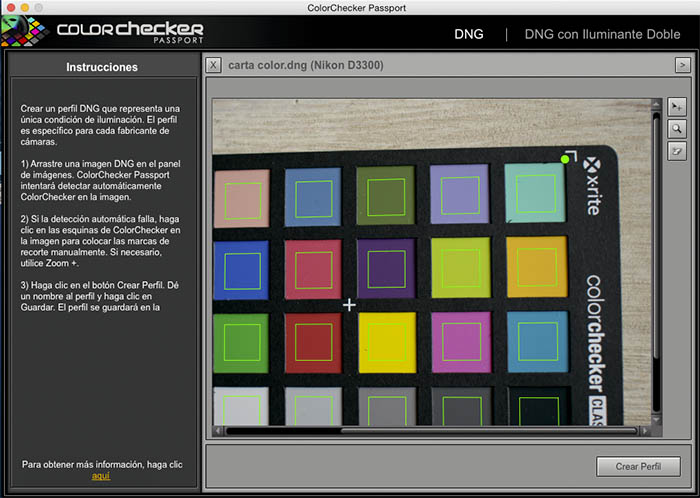Screen dimensions: 700x498
Task: Click the lavender color patch
Action: click(459, 194)
